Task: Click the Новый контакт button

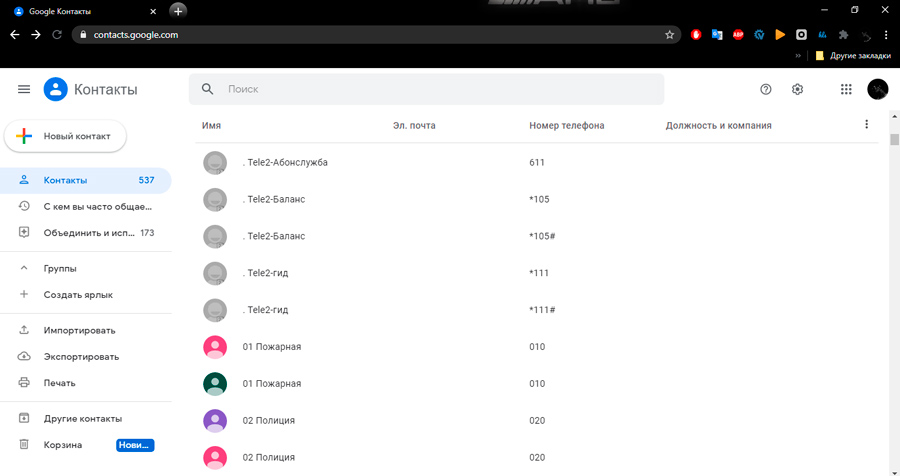Action: point(65,136)
